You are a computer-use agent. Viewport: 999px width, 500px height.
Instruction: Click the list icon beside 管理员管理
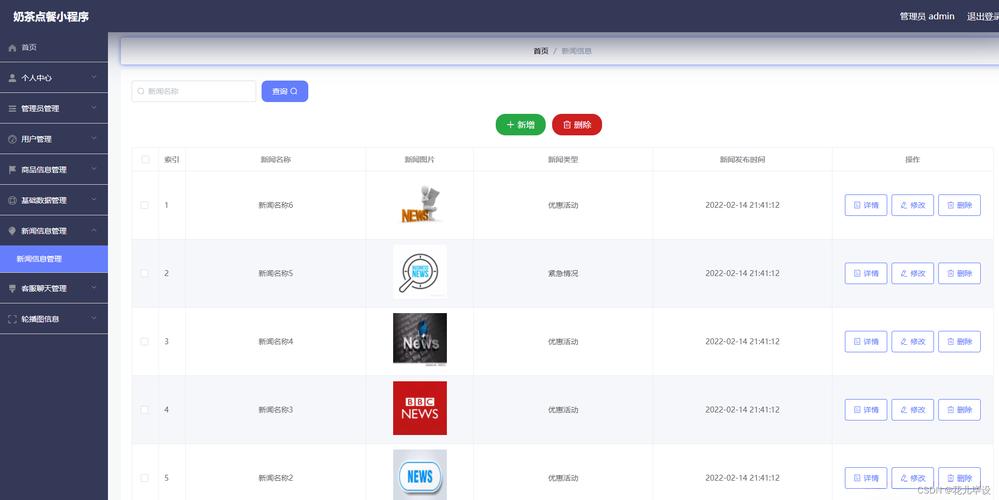click(x=12, y=109)
